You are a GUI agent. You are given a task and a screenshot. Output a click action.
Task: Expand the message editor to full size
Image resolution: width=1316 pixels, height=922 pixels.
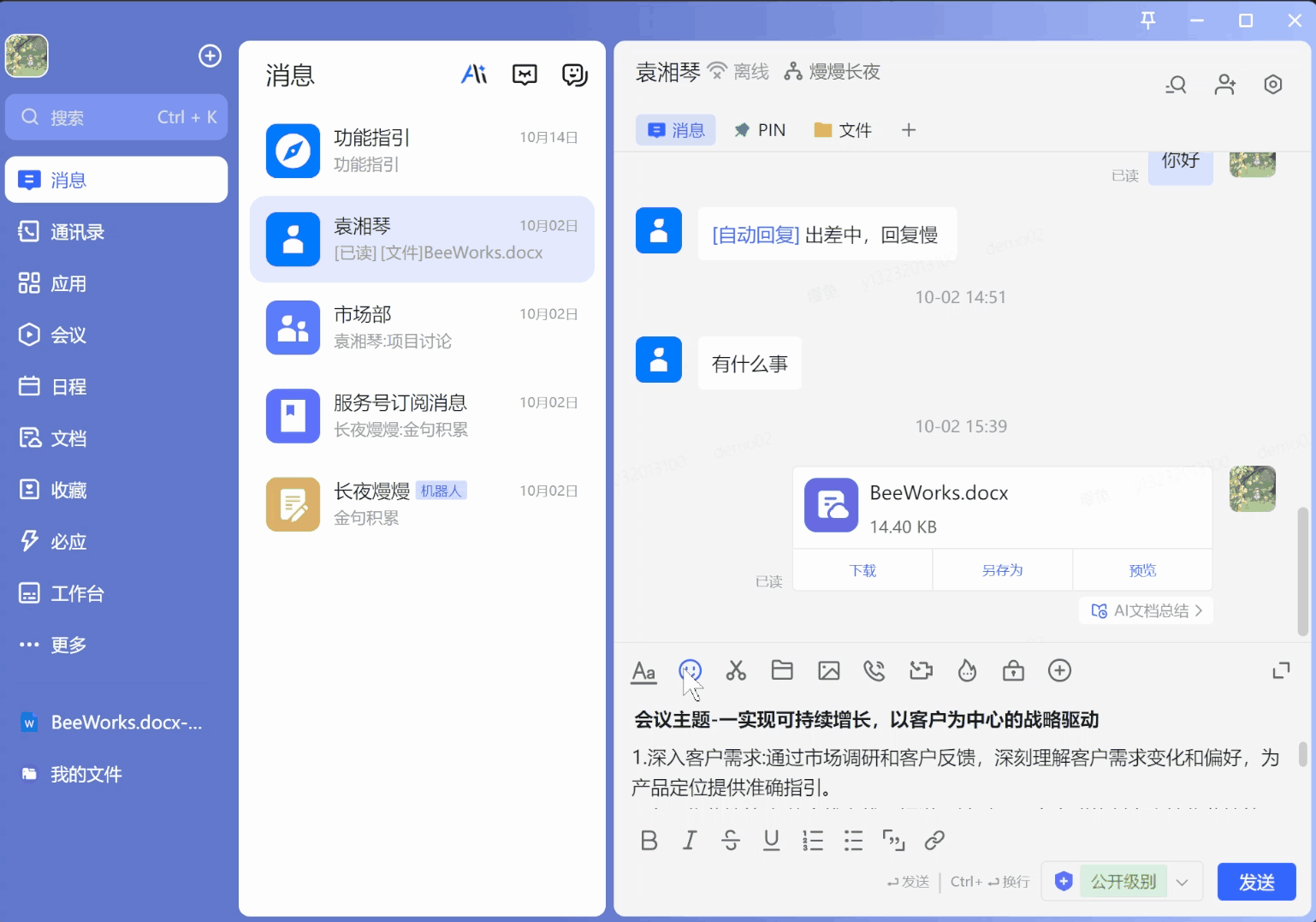click(x=1281, y=670)
